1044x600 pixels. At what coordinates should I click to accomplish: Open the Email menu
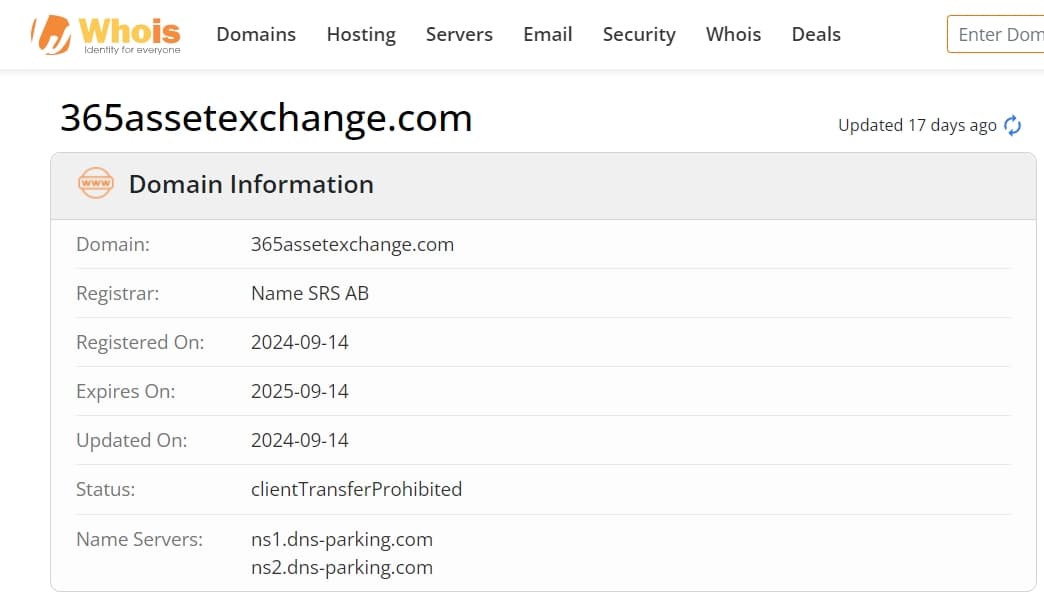coord(547,34)
